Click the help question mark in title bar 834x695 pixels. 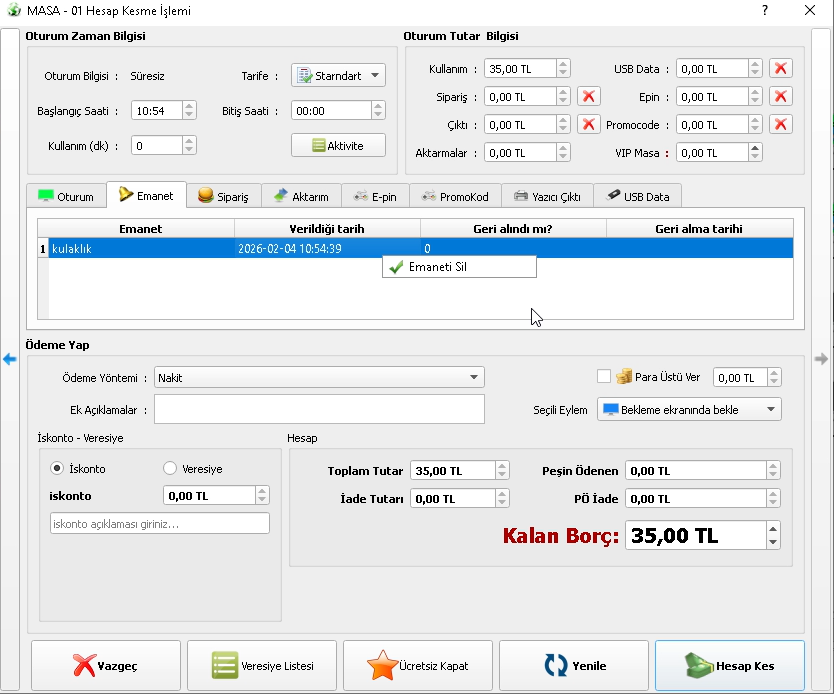765,11
